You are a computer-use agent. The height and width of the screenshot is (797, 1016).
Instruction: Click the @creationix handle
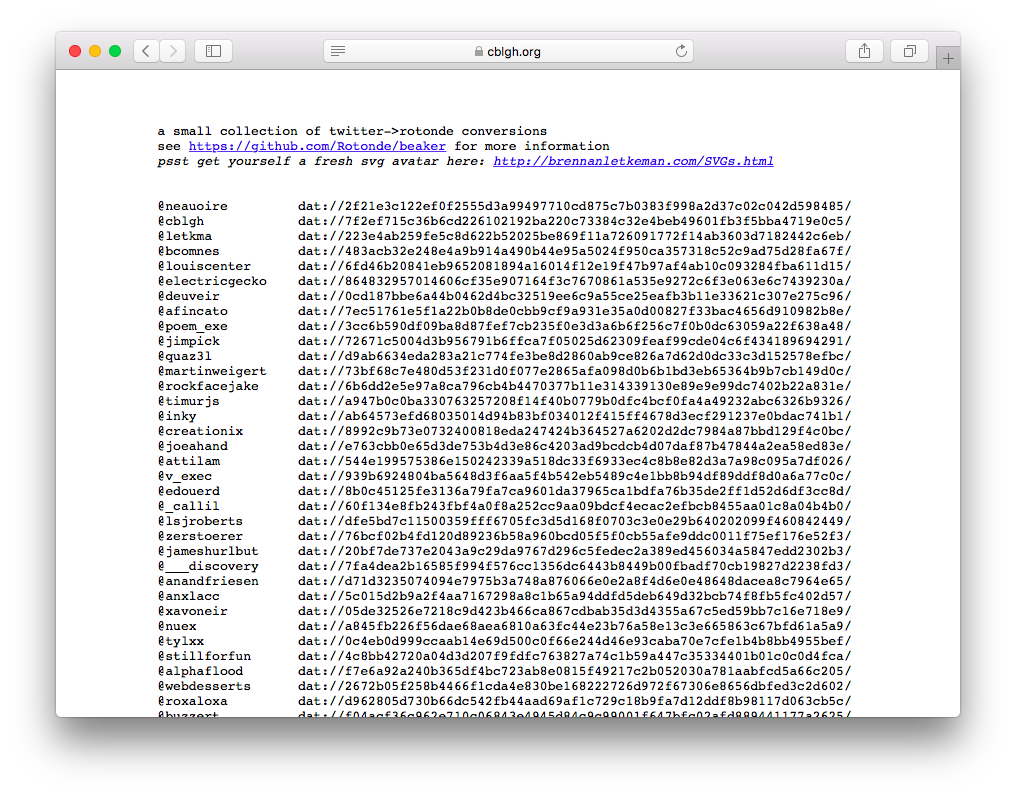(x=201, y=431)
